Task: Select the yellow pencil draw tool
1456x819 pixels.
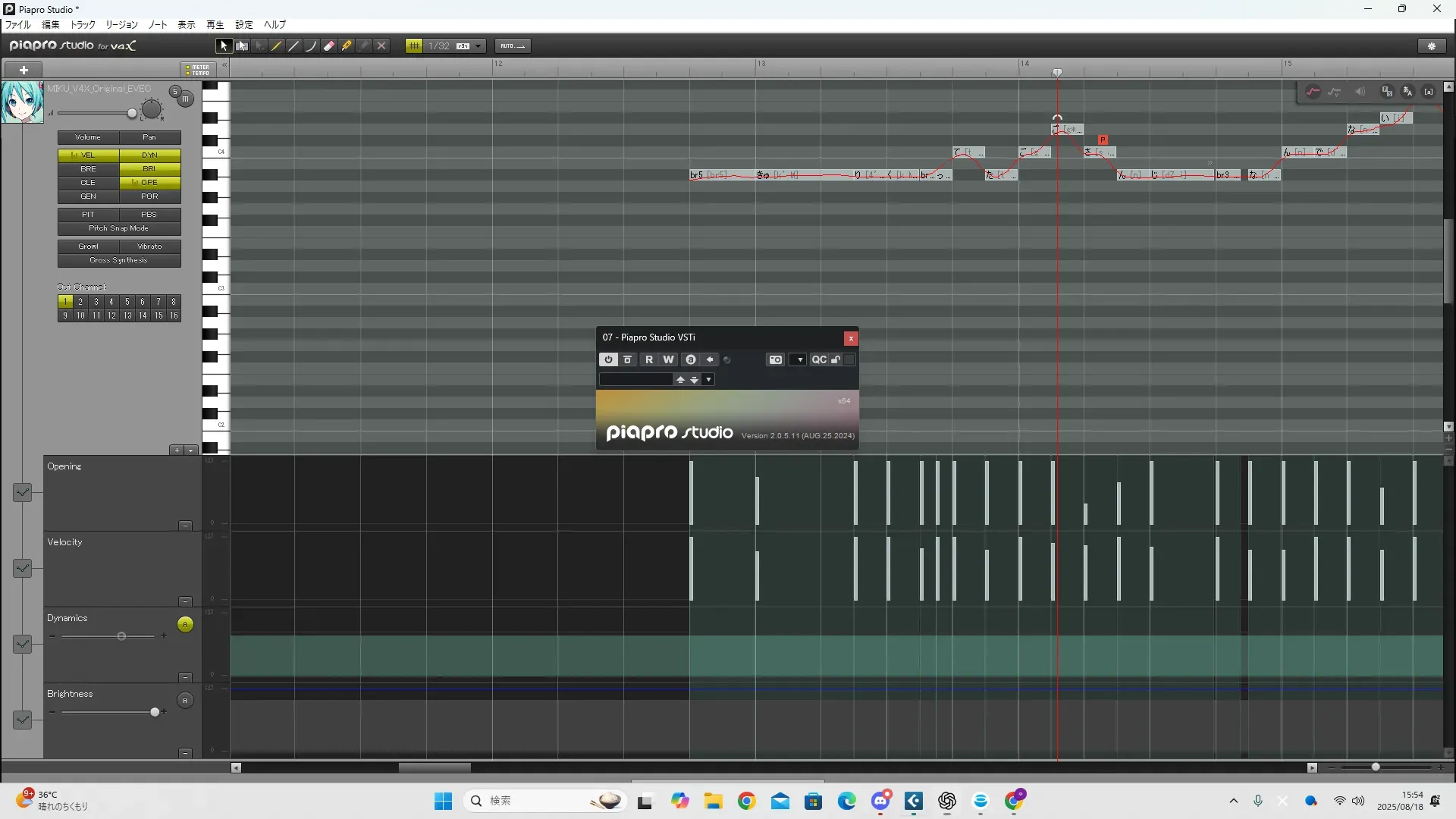Action: click(277, 46)
